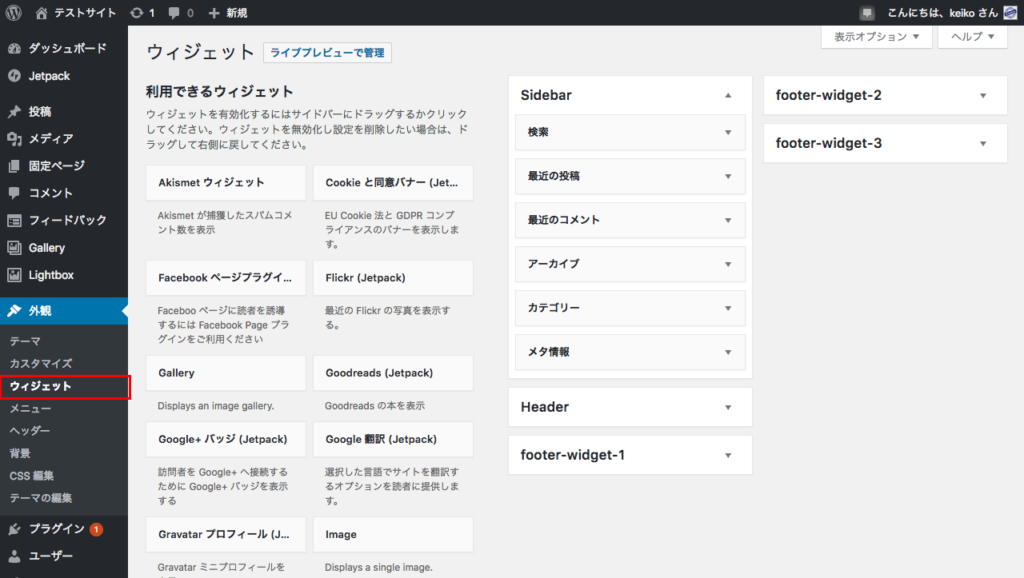
Task: Click ライブプレビューで管理 button
Action: point(327,53)
